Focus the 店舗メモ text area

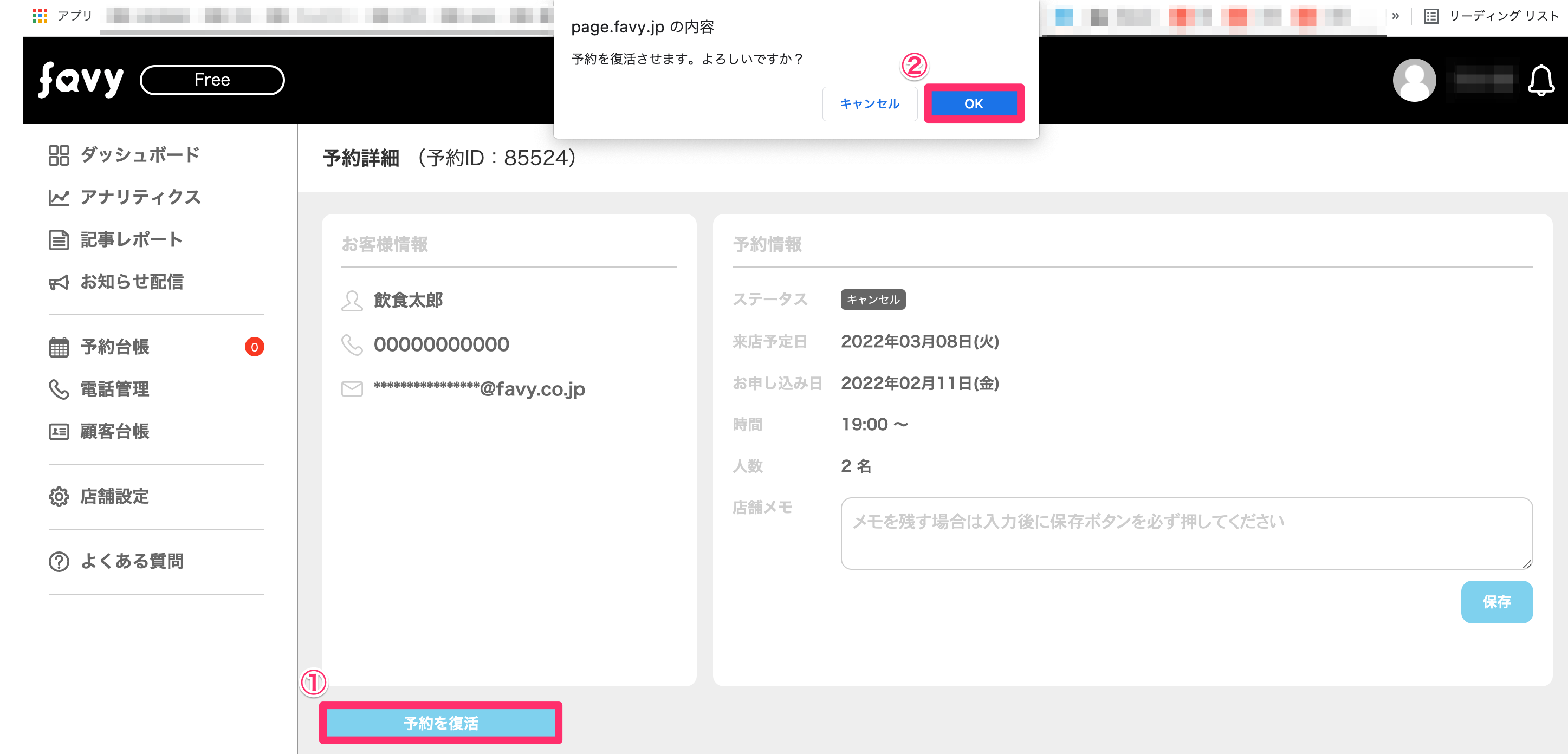pyautogui.click(x=1185, y=533)
